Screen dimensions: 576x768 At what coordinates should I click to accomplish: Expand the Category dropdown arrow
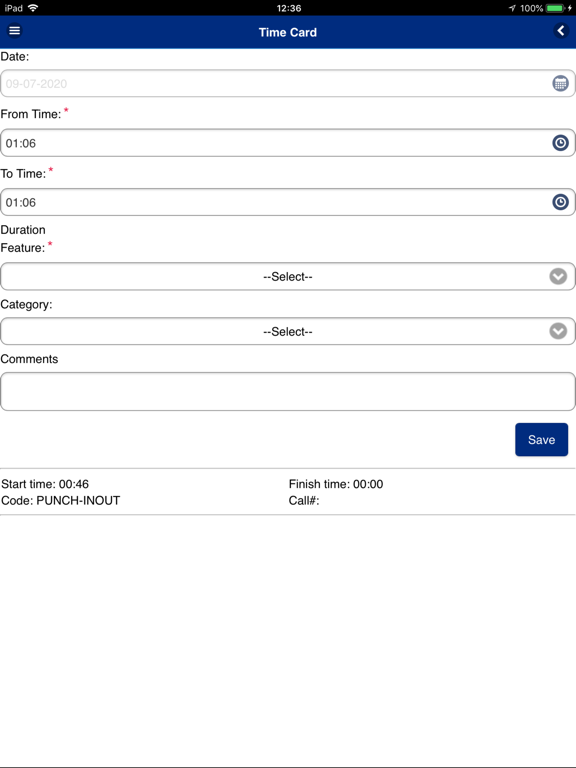click(558, 332)
